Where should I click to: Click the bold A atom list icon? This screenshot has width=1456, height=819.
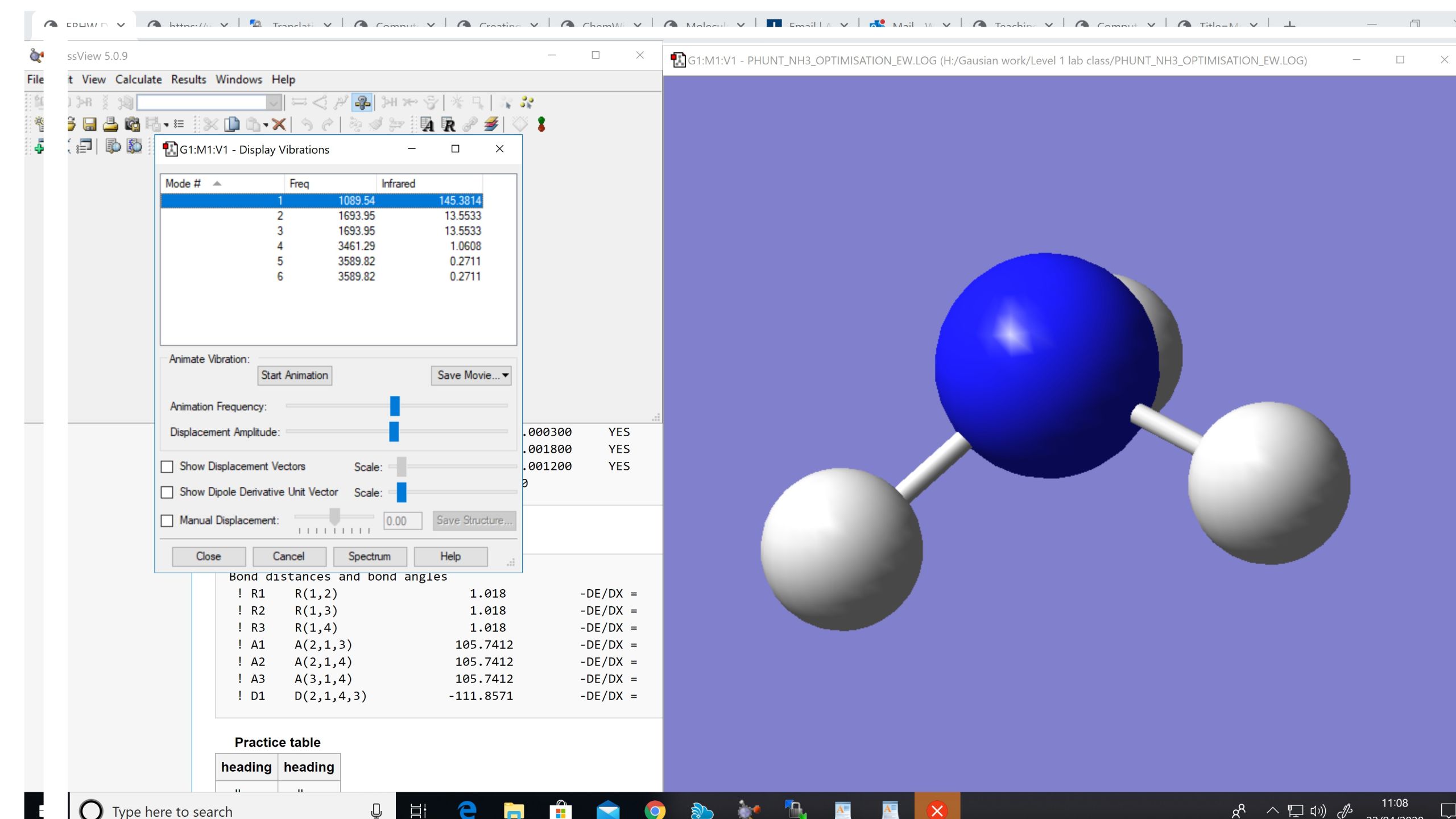(x=427, y=124)
